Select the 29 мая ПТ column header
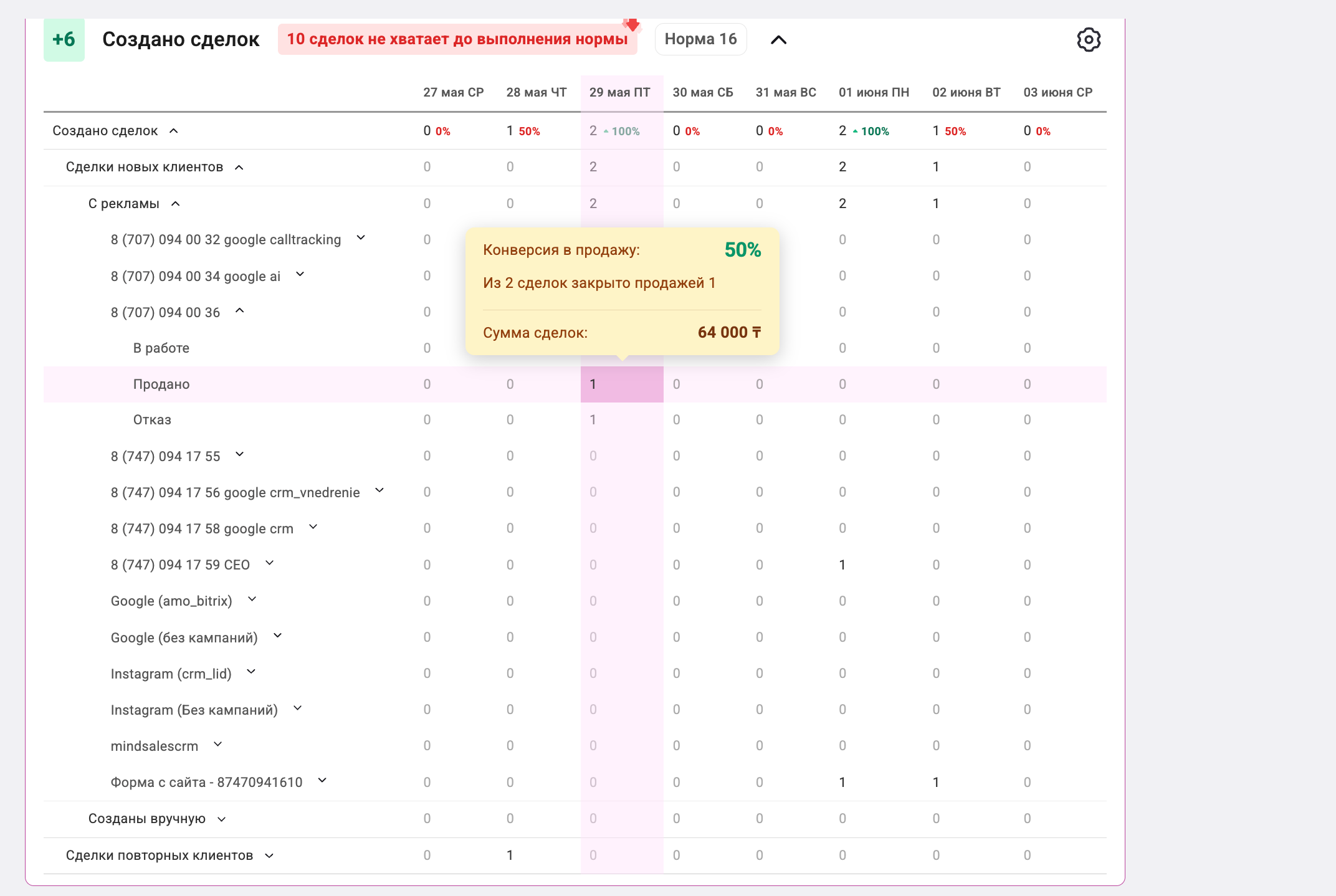Image resolution: width=1336 pixels, height=896 pixels. (x=620, y=92)
